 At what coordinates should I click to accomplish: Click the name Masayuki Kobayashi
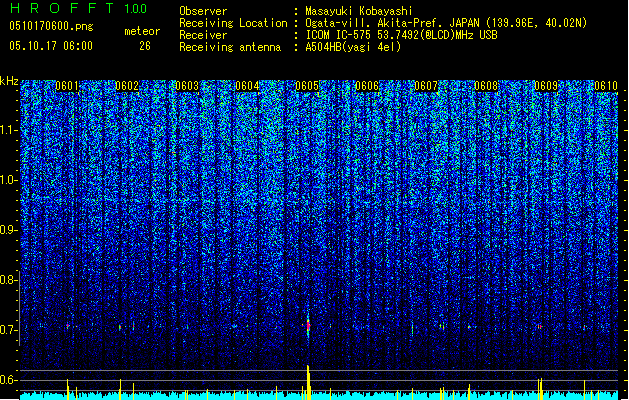(x=358, y=11)
